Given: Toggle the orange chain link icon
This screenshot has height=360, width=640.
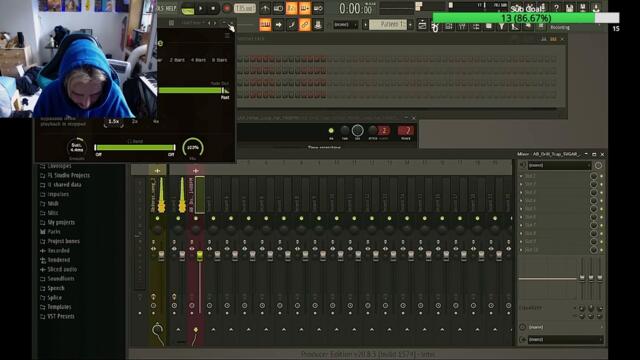Looking at the screenshot, I should coord(304,25).
